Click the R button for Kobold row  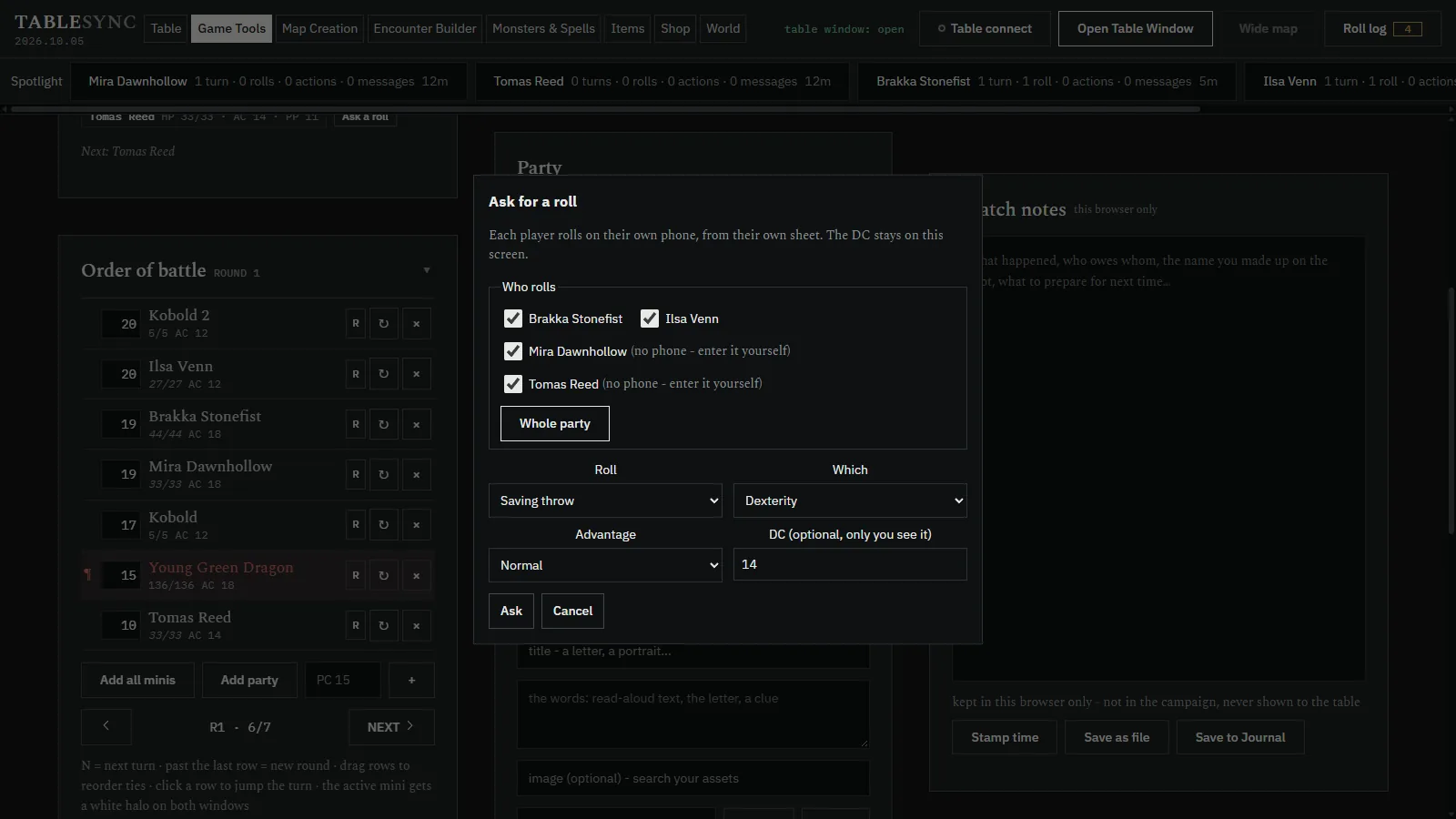tap(356, 524)
